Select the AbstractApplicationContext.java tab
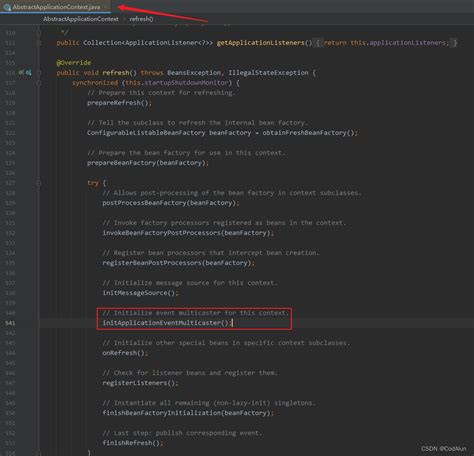 coord(56,7)
